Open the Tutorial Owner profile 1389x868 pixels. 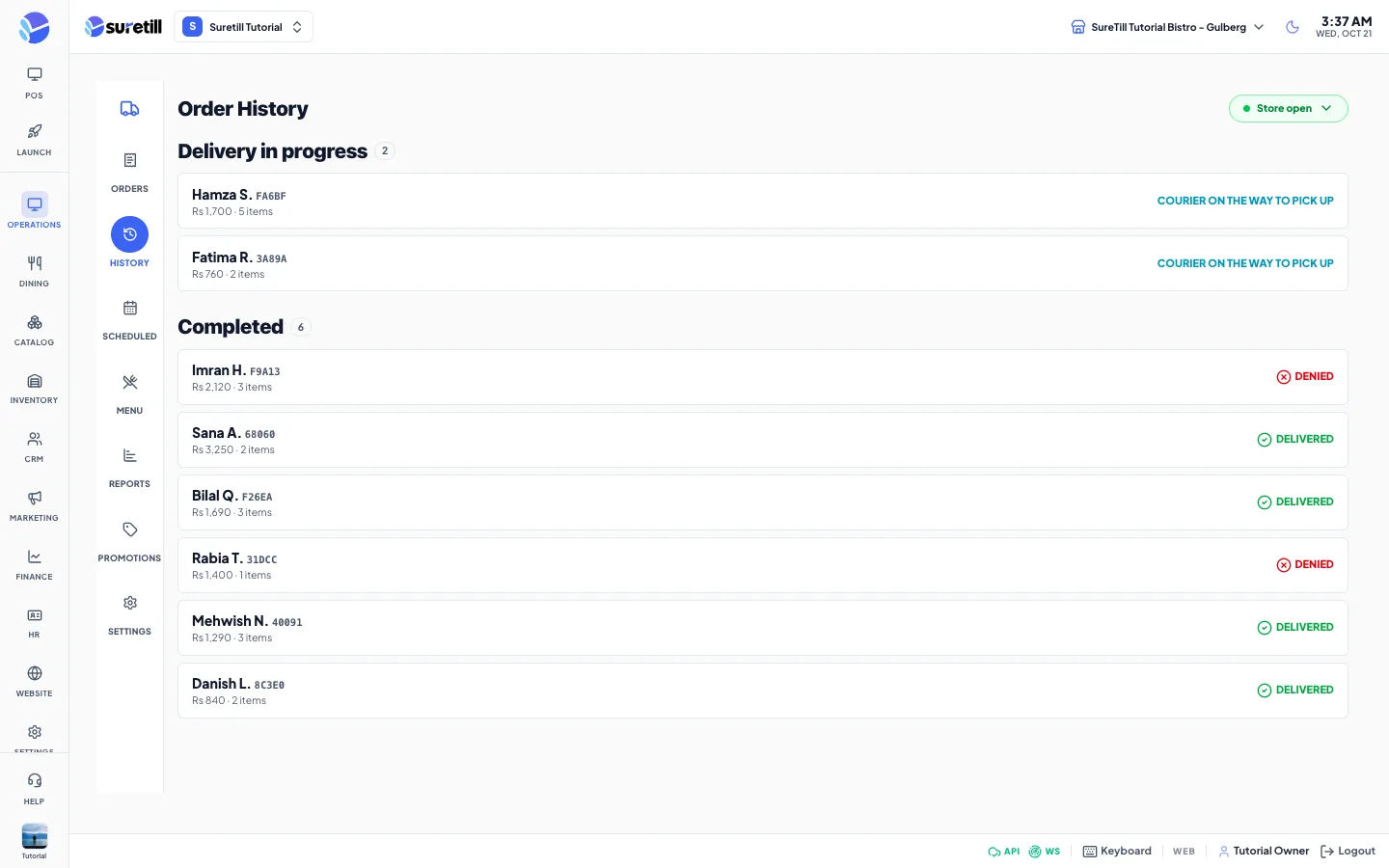[x=1264, y=852]
